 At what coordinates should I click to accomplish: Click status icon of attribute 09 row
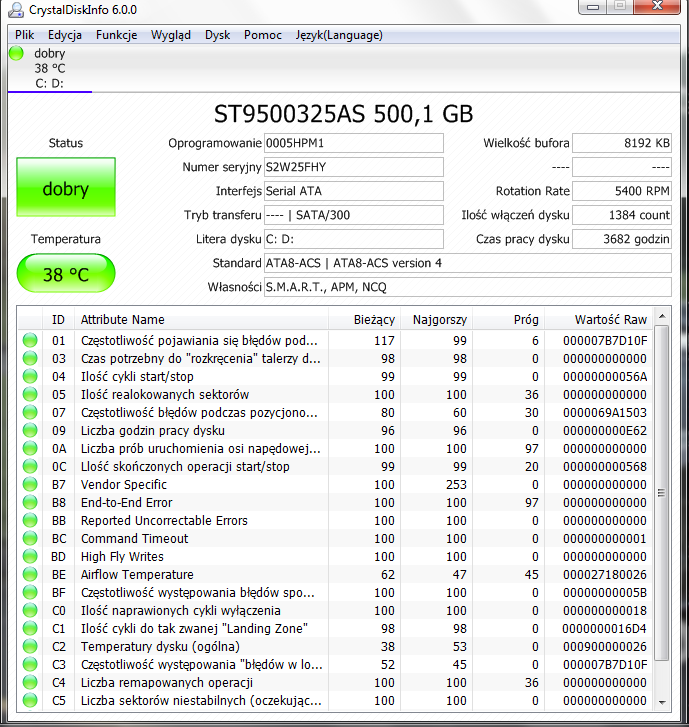[x=30, y=430]
